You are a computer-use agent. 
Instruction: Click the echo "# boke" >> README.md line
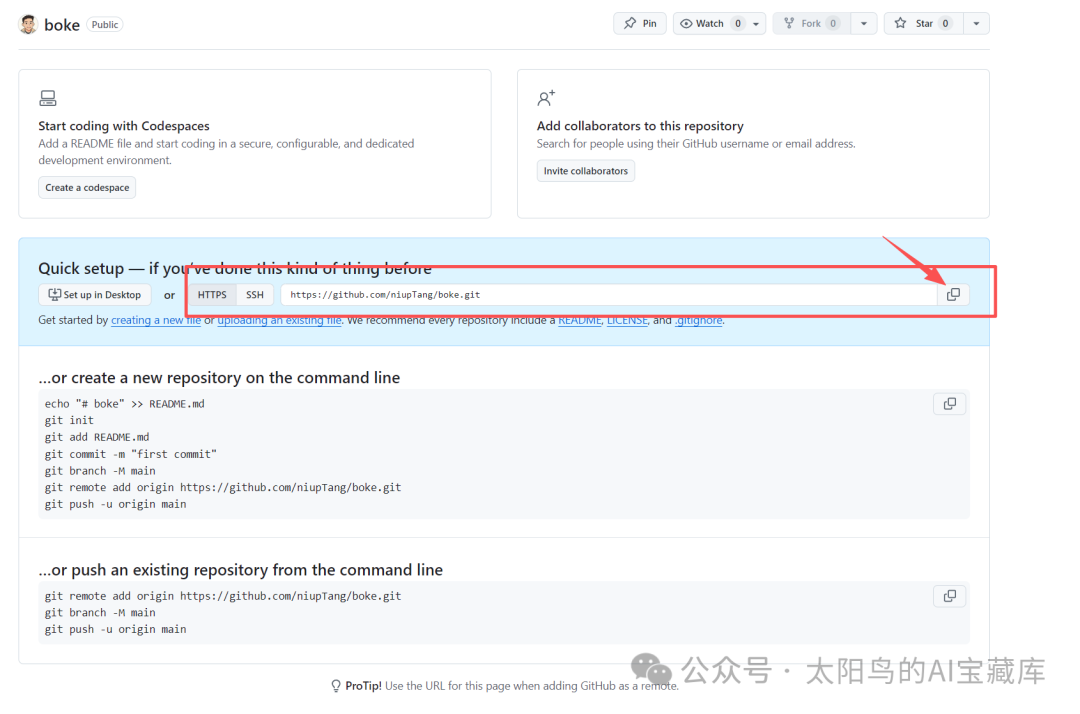(x=125, y=404)
